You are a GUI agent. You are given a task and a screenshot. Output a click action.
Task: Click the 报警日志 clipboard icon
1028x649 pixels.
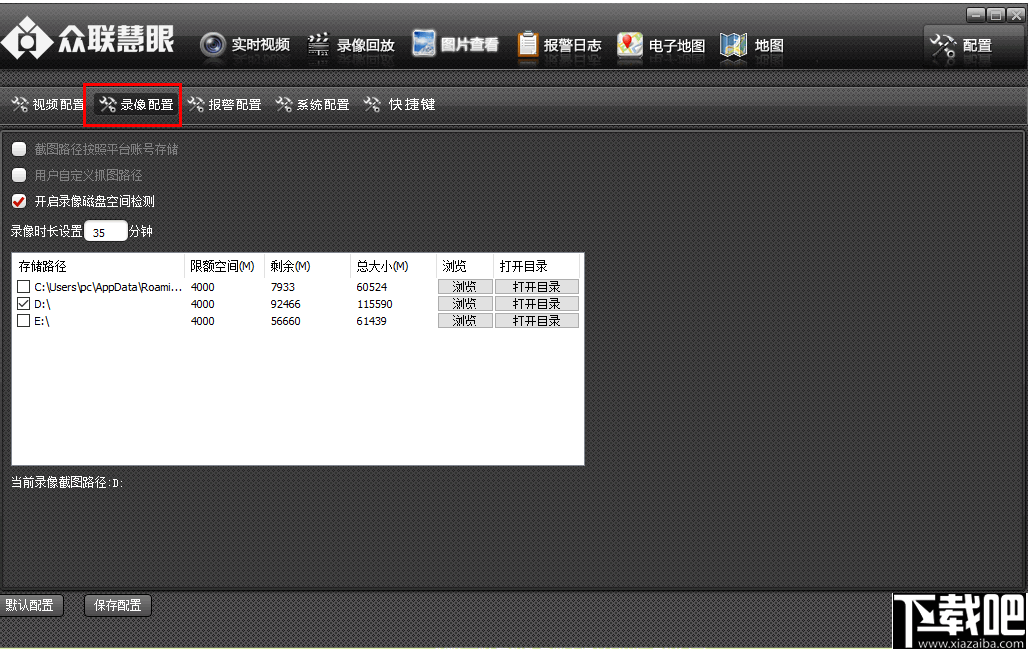(528, 44)
